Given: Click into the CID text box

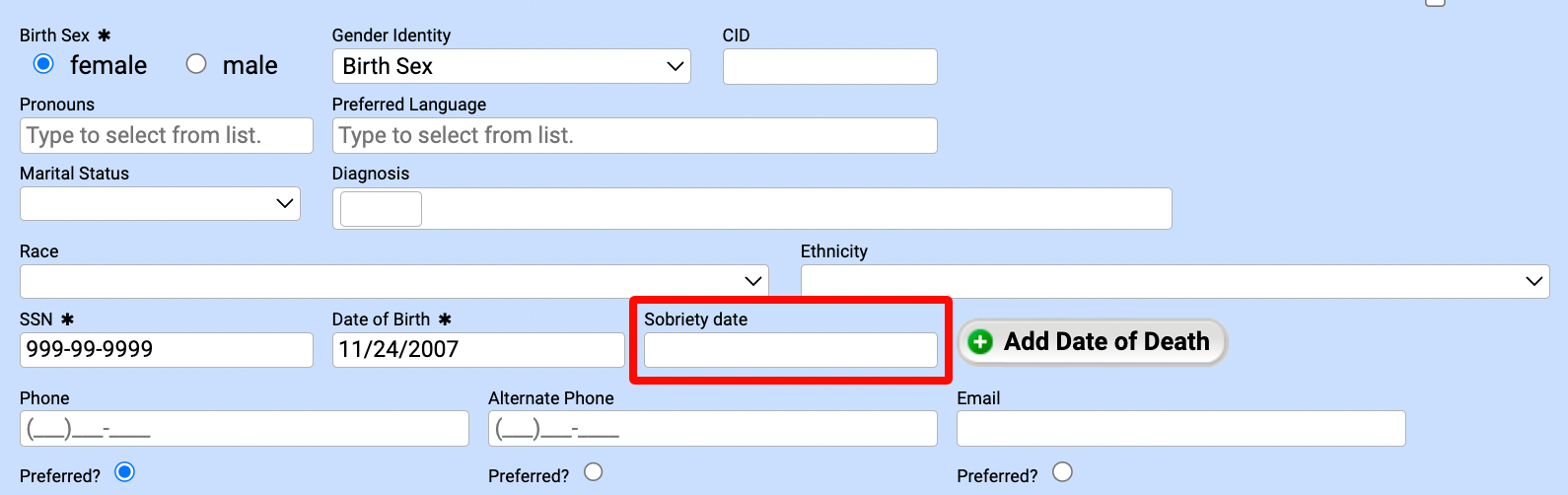Looking at the screenshot, I should pyautogui.click(x=830, y=67).
